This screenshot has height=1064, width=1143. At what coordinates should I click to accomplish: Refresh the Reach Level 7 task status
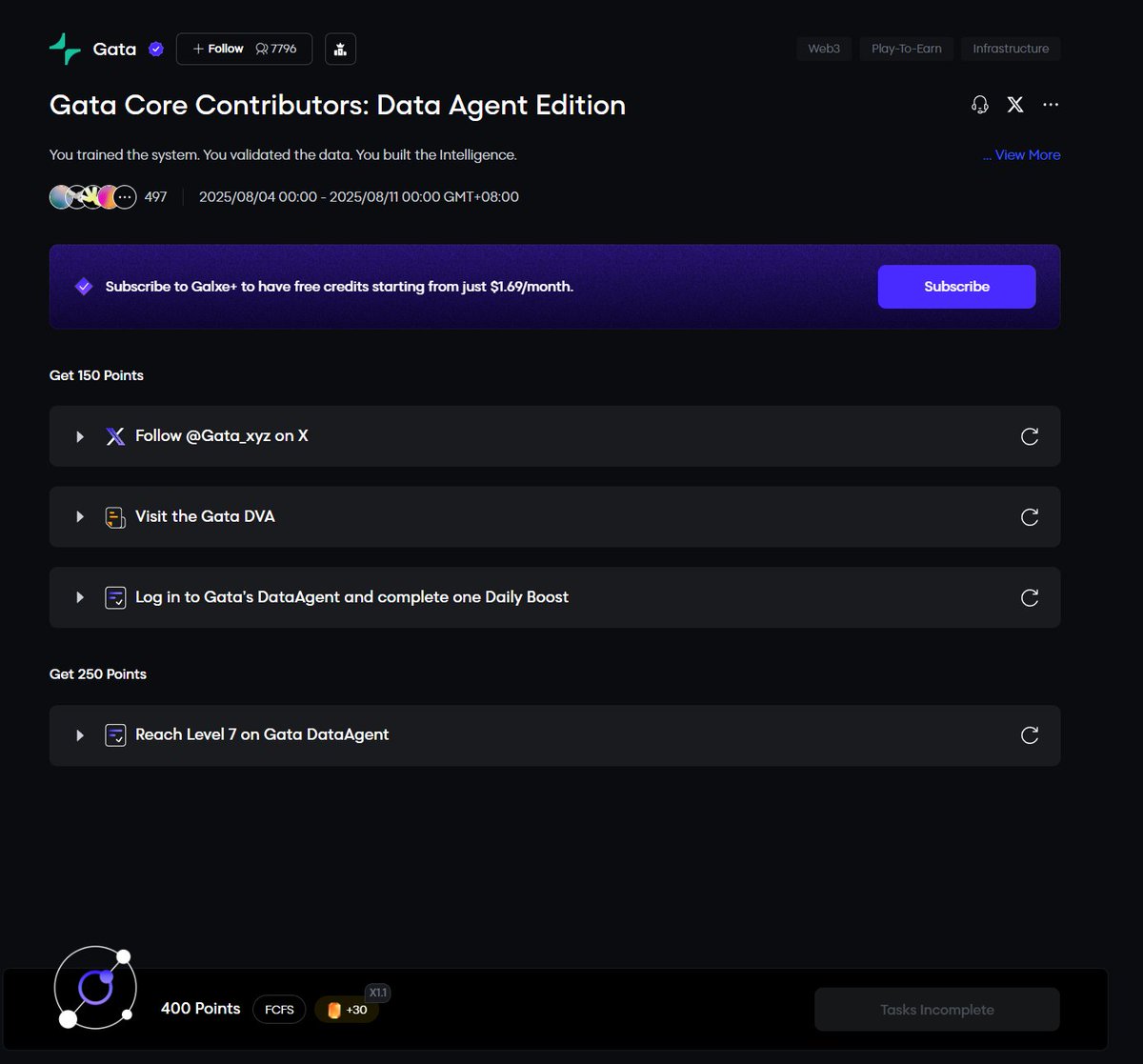tap(1030, 735)
